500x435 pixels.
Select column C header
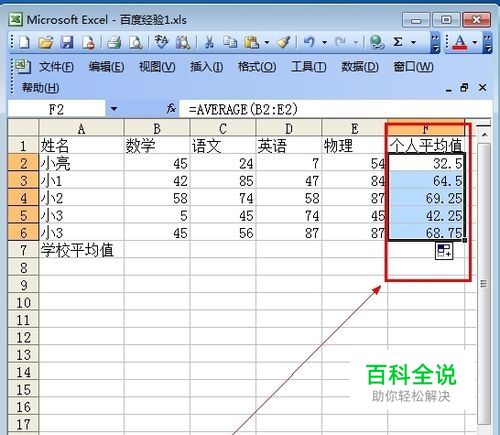pos(223,128)
